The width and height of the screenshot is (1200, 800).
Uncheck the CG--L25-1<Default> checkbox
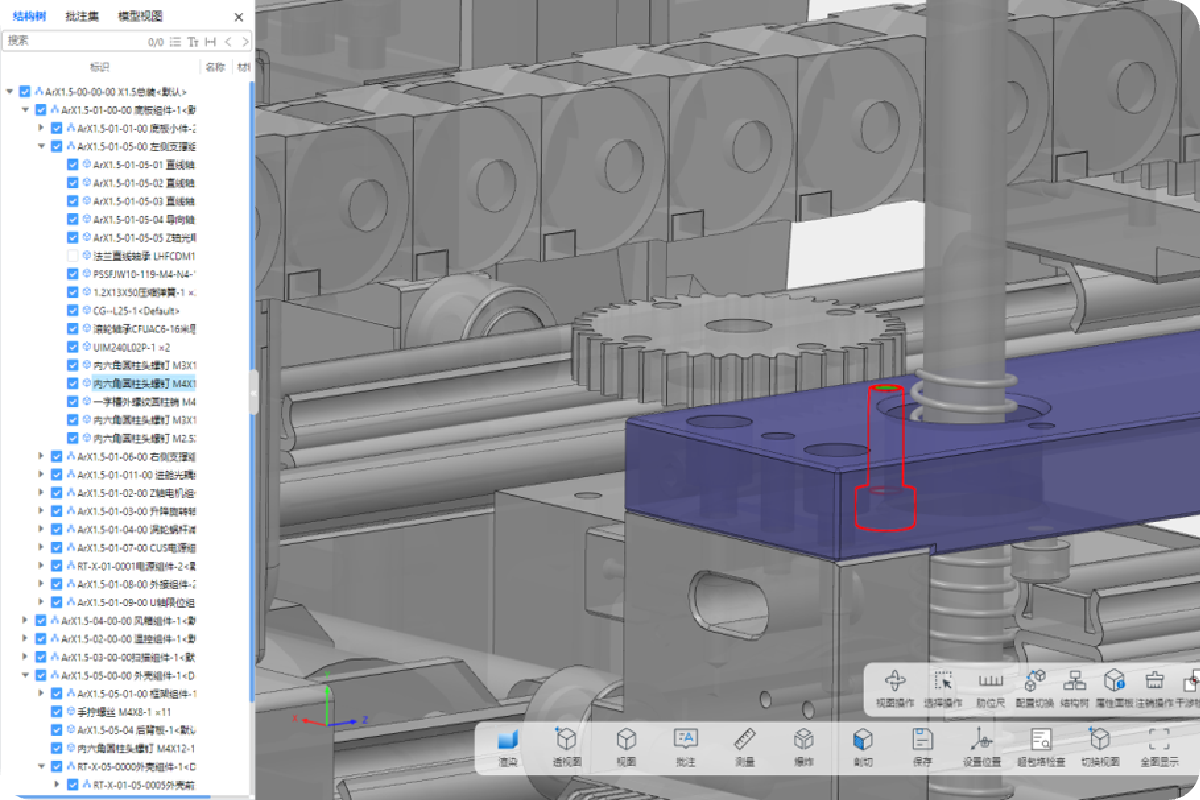pos(73,310)
